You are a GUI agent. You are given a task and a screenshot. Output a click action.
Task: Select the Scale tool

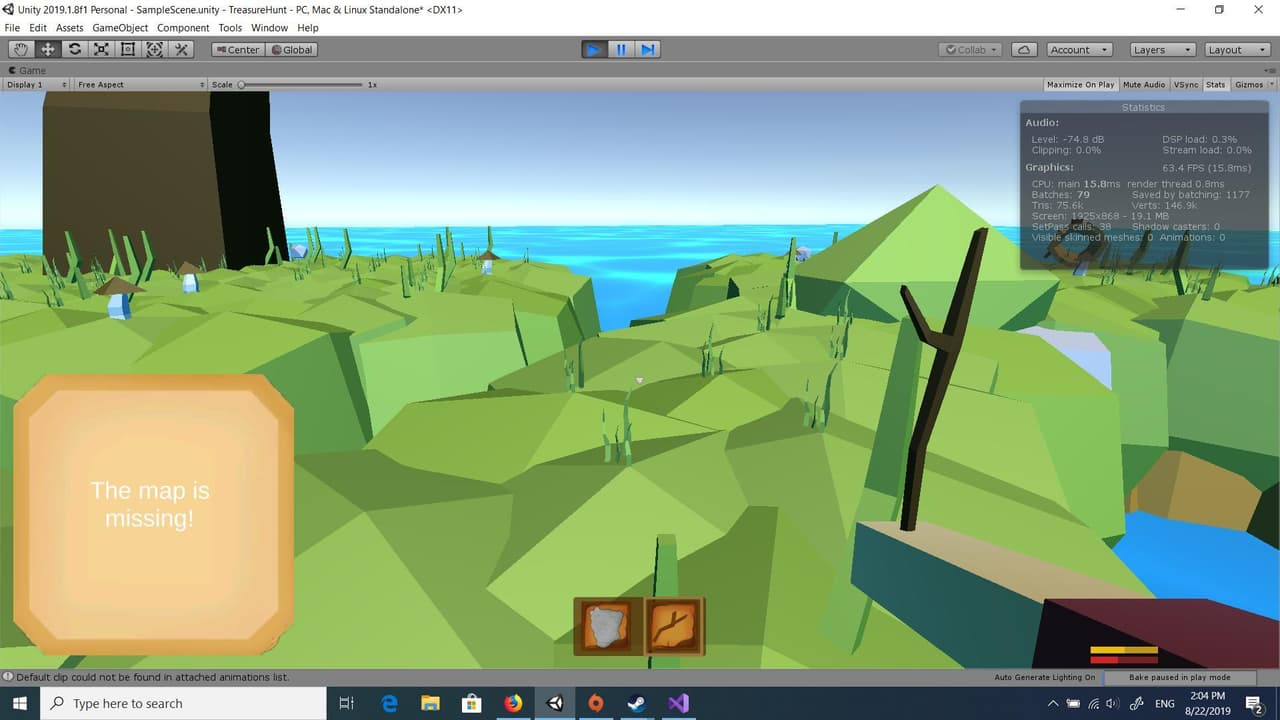click(101, 49)
